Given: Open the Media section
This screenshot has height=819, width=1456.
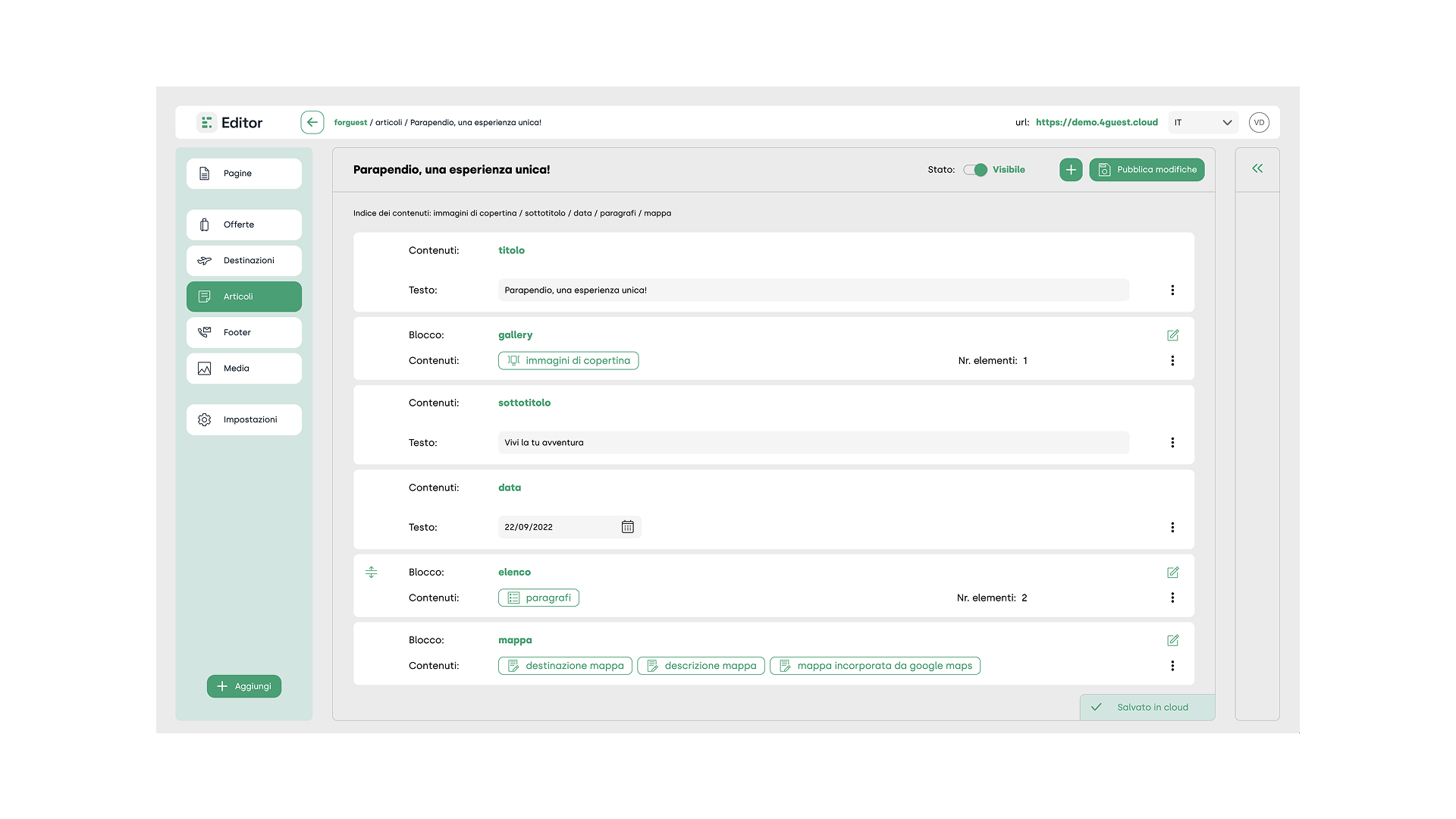Looking at the screenshot, I should pos(244,369).
